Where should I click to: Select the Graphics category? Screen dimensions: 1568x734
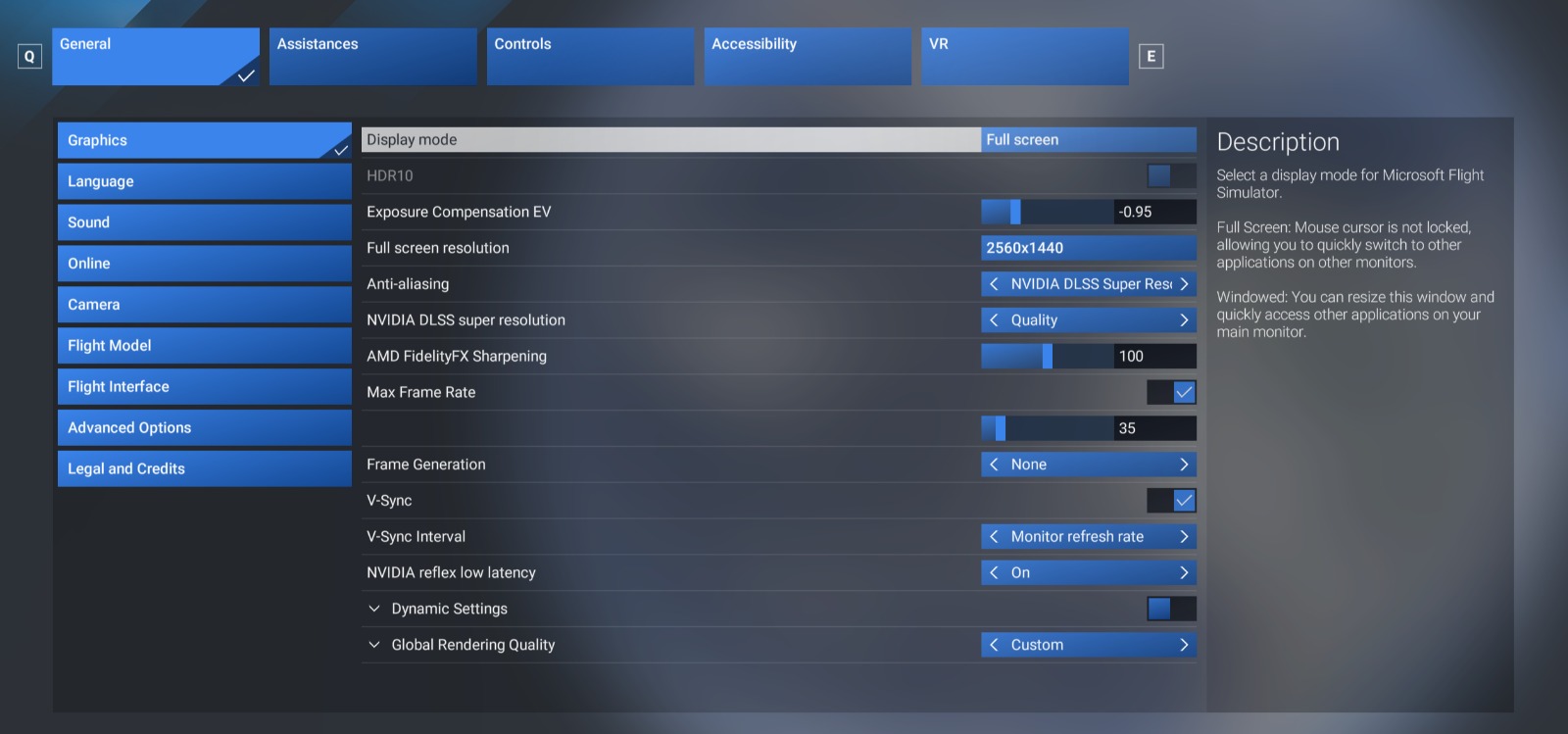(x=205, y=140)
